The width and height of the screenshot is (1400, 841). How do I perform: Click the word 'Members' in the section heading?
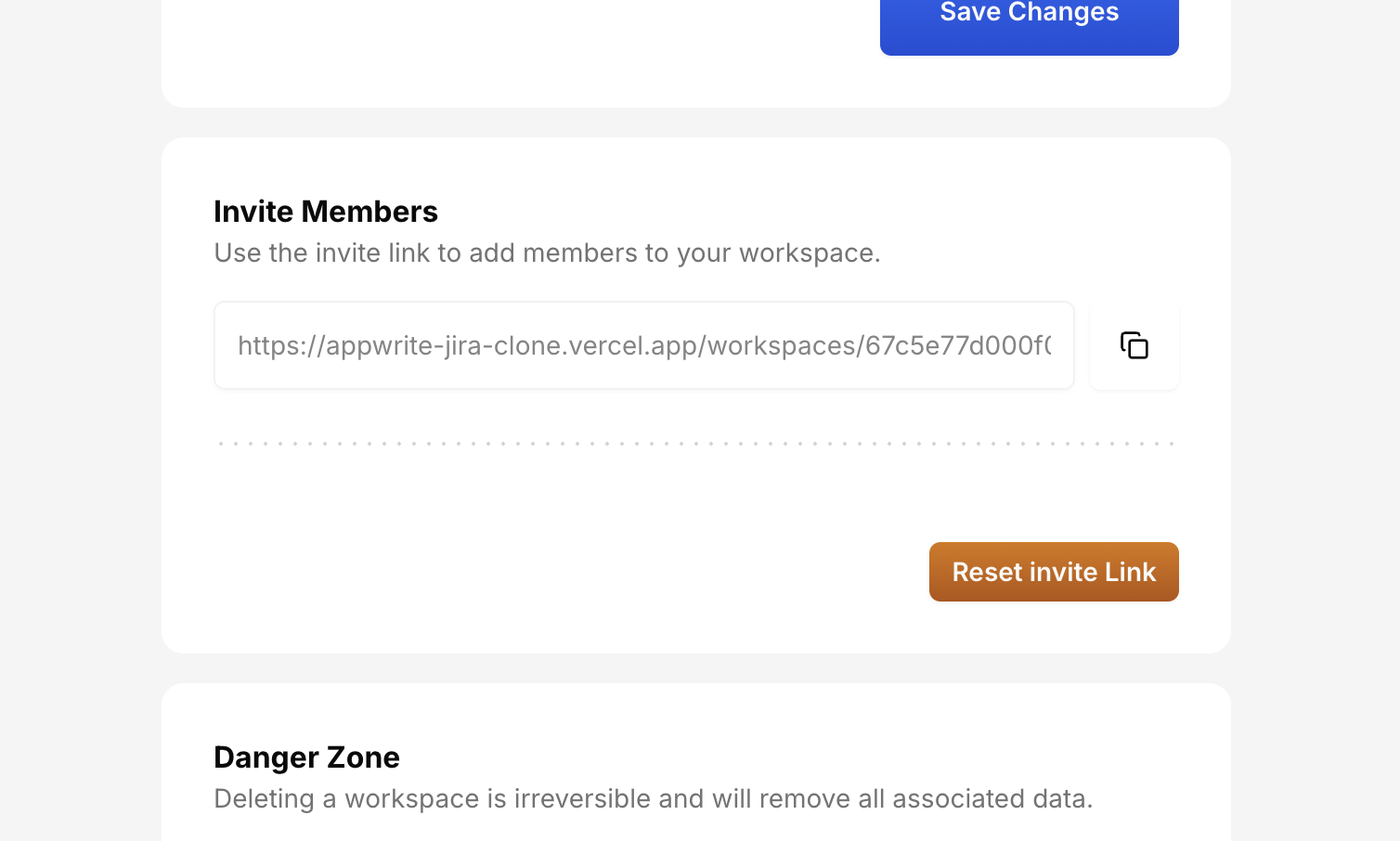click(x=369, y=212)
